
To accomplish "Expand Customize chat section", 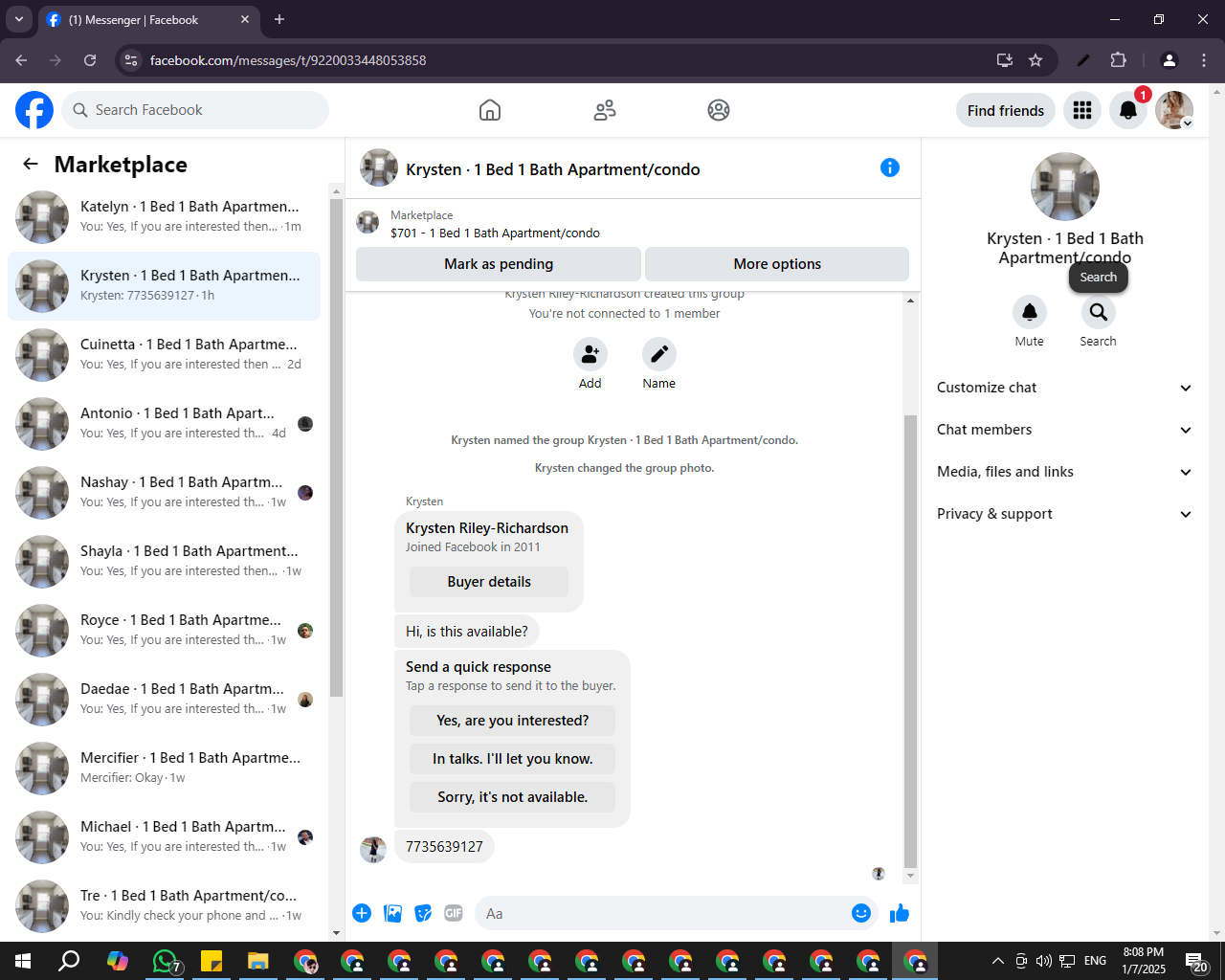I will pos(1064,388).
